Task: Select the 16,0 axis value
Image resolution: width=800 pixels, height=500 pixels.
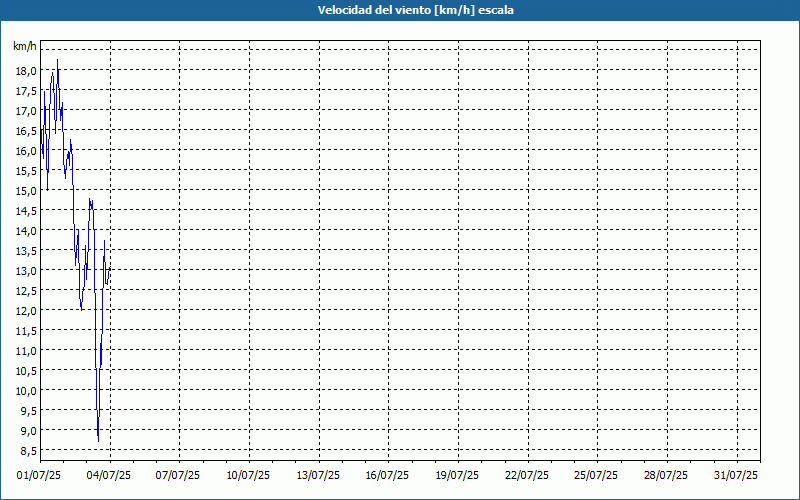Action: pos(26,151)
